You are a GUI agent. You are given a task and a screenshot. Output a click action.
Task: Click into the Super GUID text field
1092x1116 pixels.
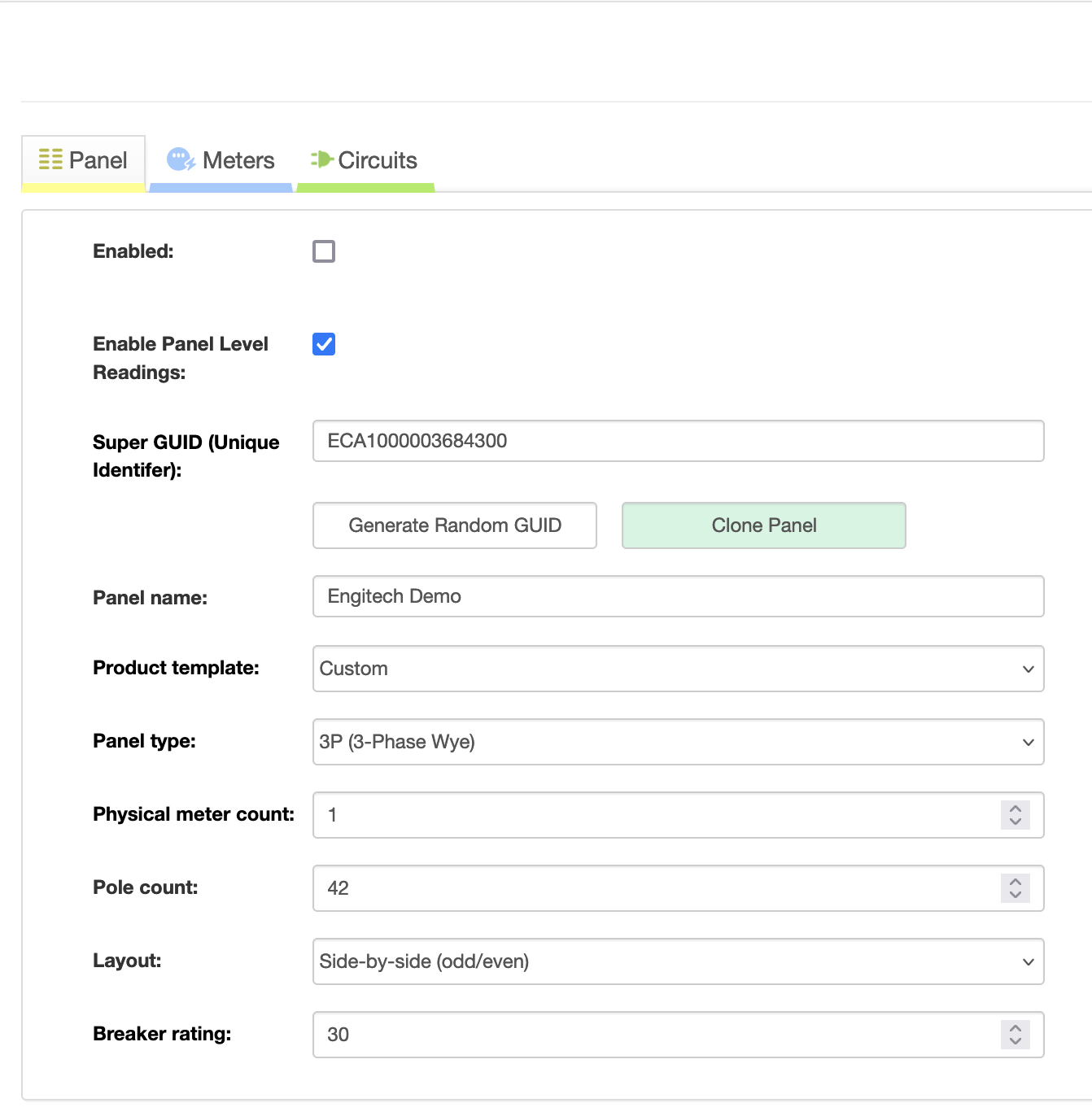pos(678,441)
